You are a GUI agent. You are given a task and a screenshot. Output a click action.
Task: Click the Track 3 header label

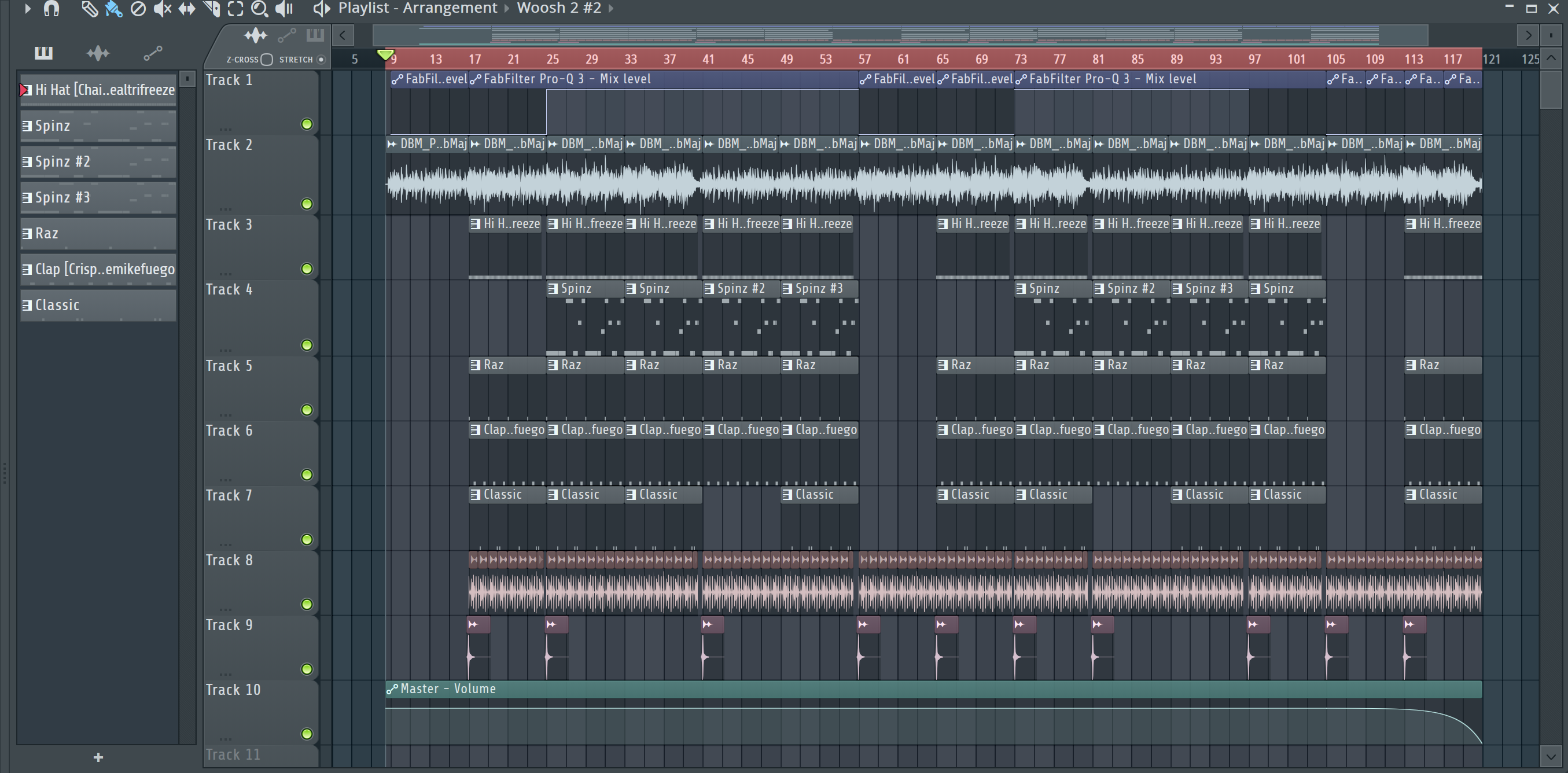[x=229, y=224]
